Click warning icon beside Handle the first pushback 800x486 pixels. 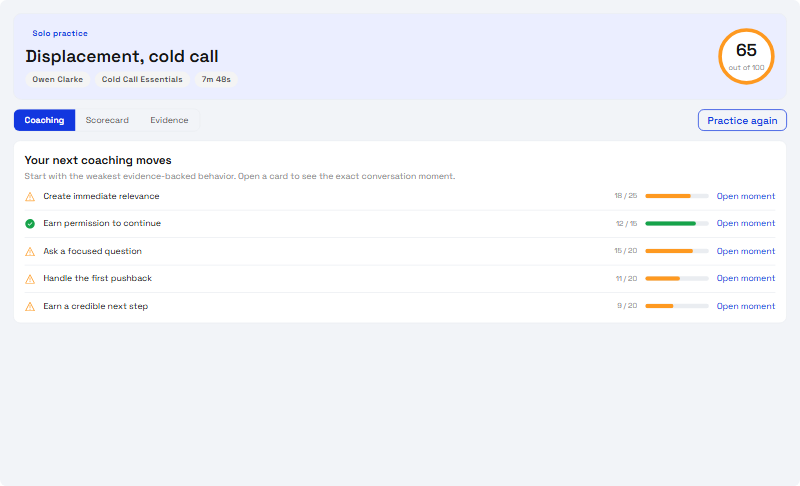(x=30, y=279)
